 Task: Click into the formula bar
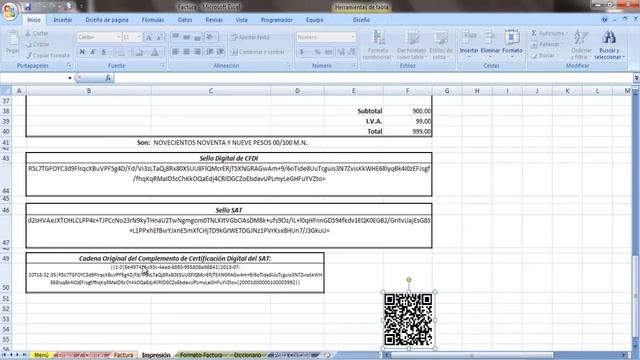[x=373, y=78]
